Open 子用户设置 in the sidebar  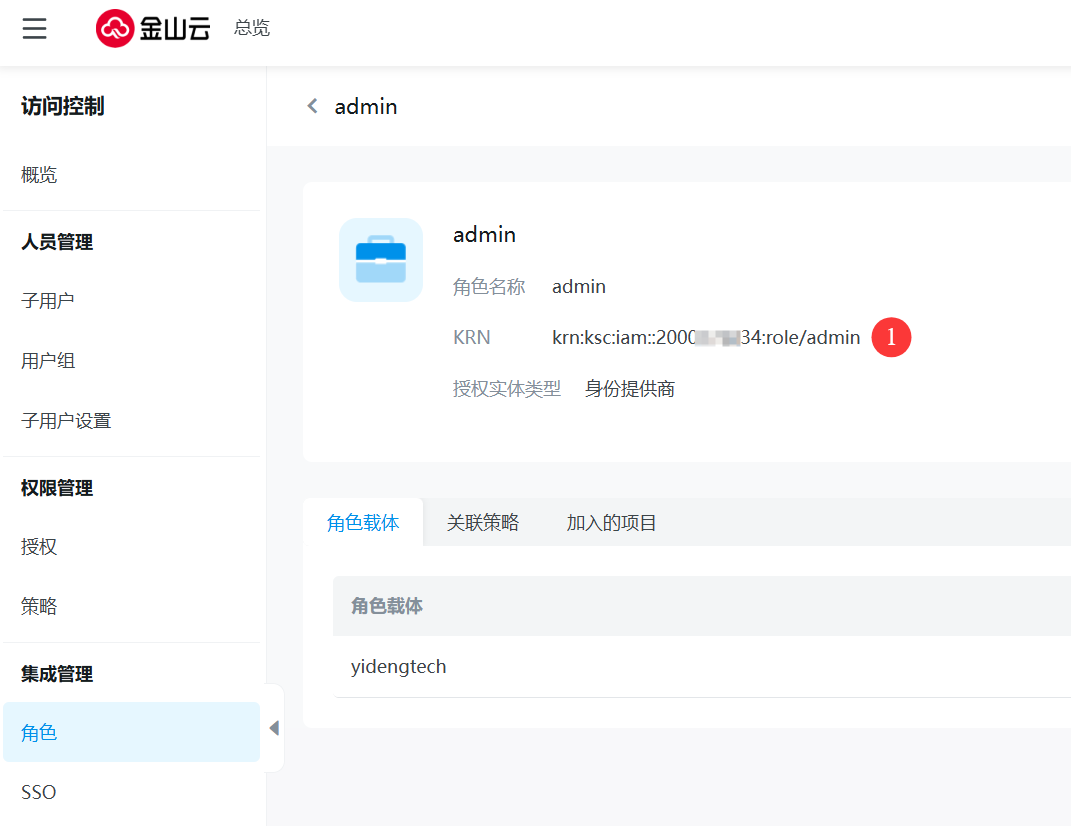click(x=66, y=421)
